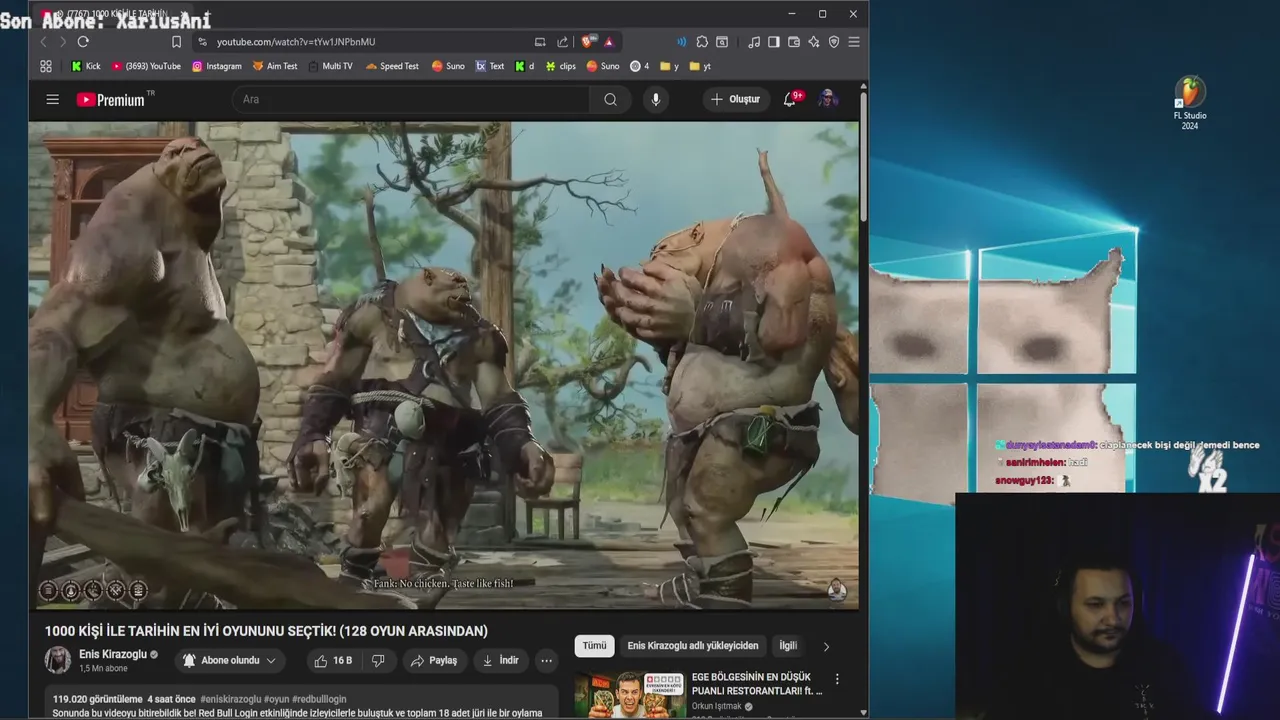Open the Brave Shields lion icon

[588, 42]
